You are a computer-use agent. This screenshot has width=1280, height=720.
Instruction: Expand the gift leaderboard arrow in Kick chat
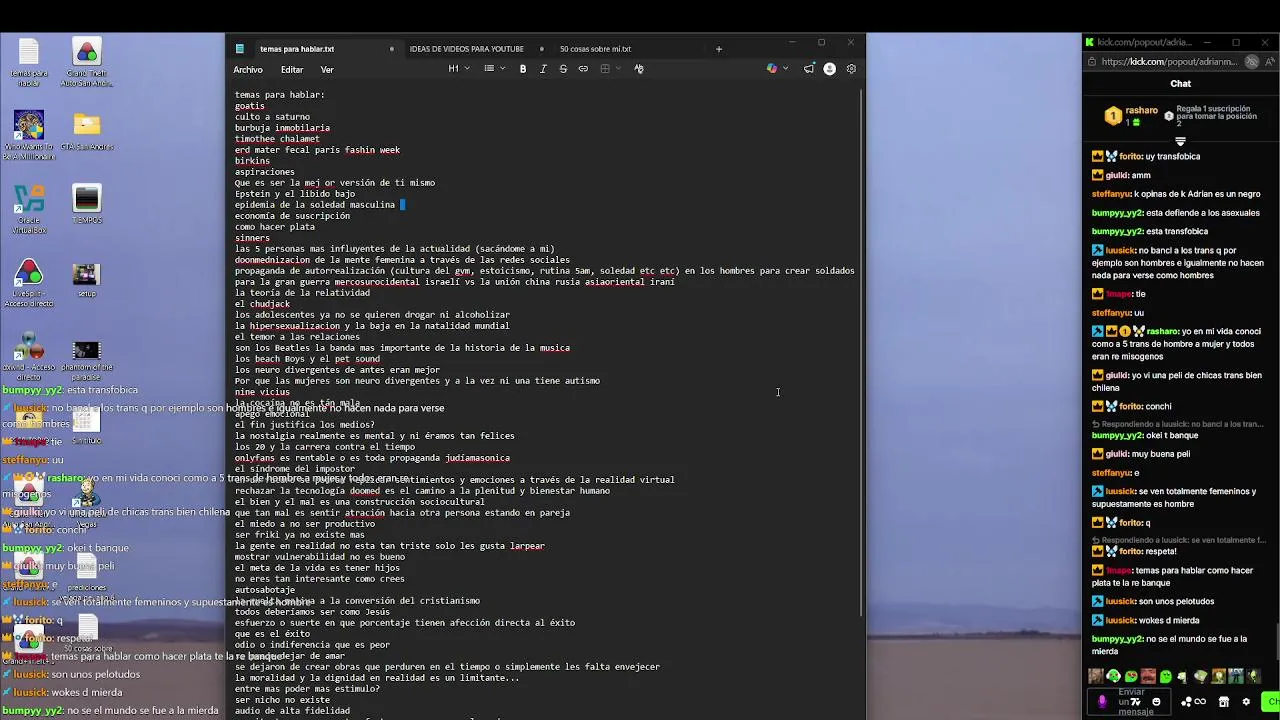[x=1180, y=141]
